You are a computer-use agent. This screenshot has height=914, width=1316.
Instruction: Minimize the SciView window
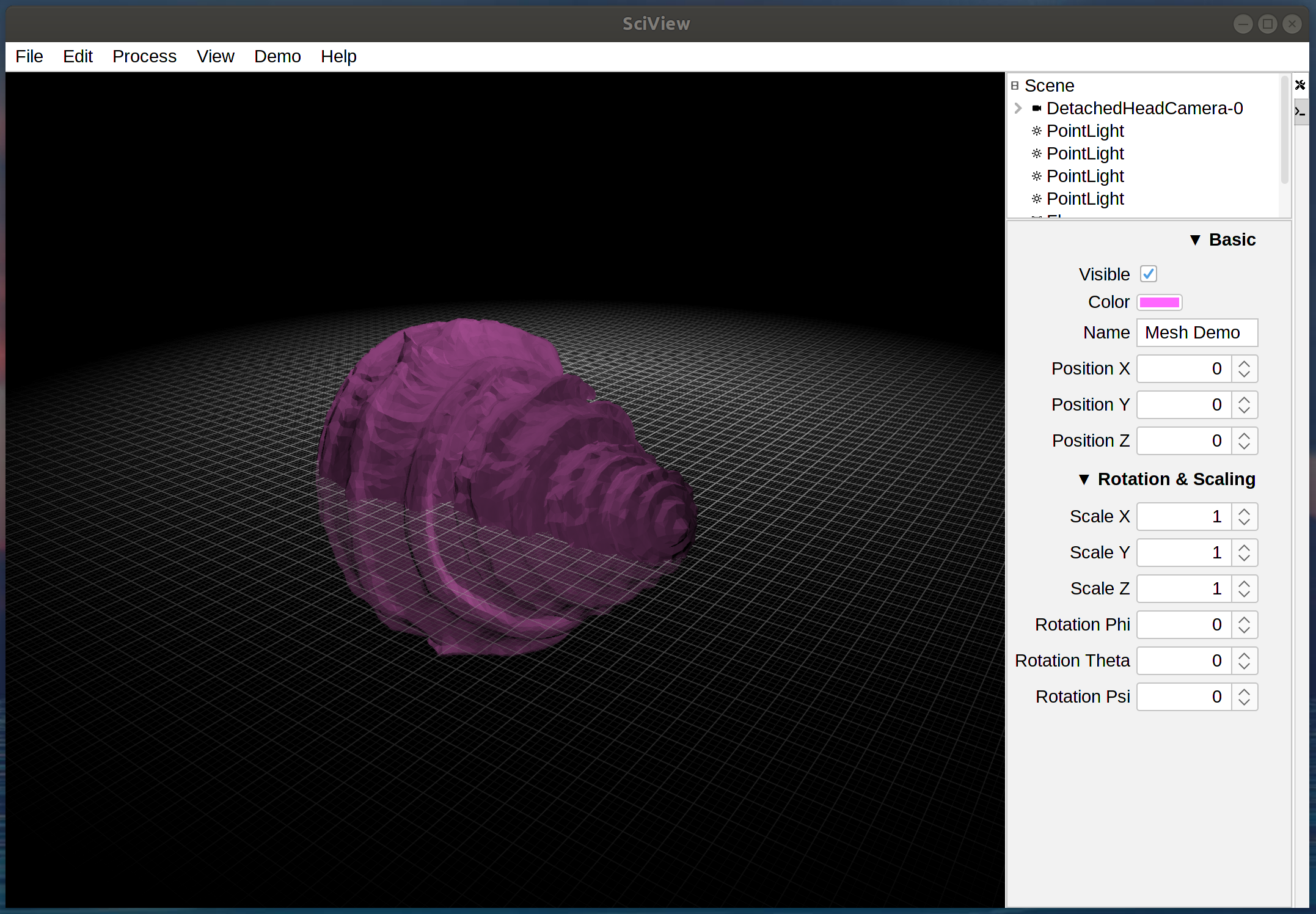pyautogui.click(x=1243, y=24)
